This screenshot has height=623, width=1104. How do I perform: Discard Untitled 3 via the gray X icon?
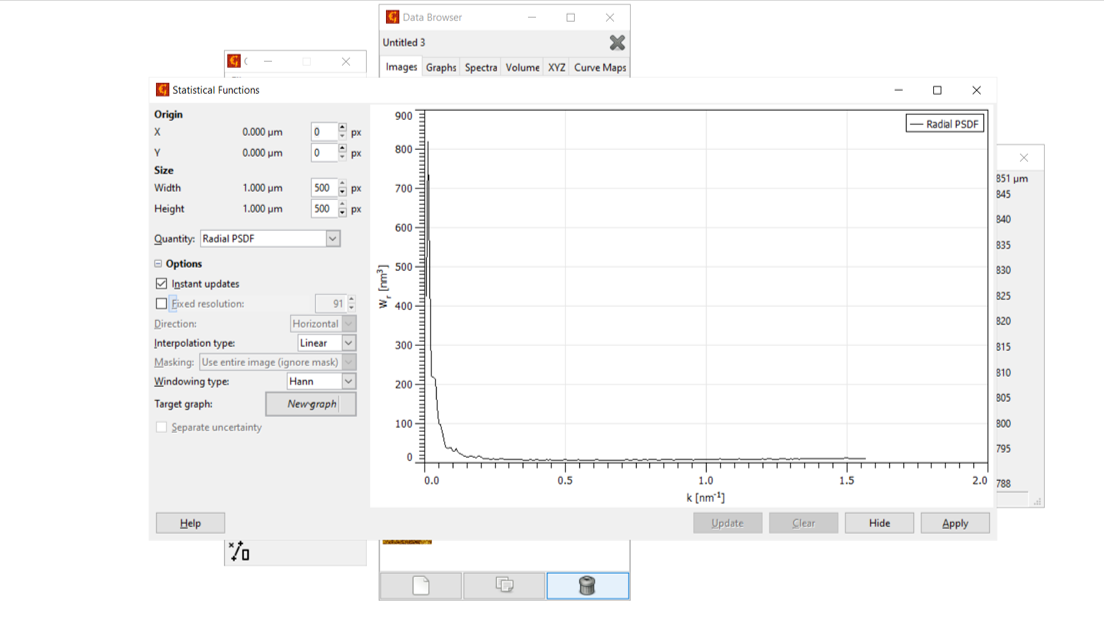click(x=617, y=42)
